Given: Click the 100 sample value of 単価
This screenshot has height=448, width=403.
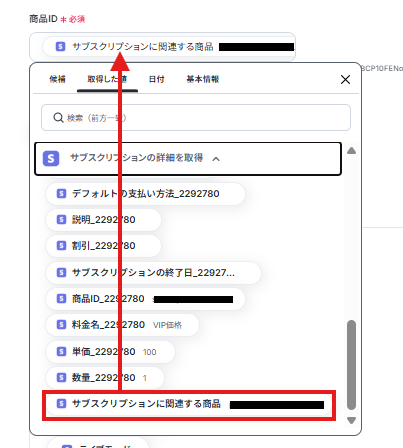Looking at the screenshot, I should (149, 352).
